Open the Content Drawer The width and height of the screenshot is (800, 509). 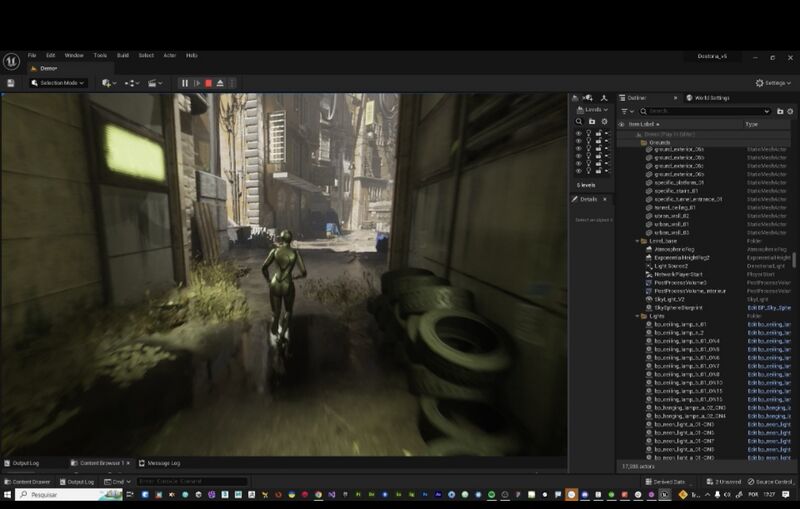[27, 481]
